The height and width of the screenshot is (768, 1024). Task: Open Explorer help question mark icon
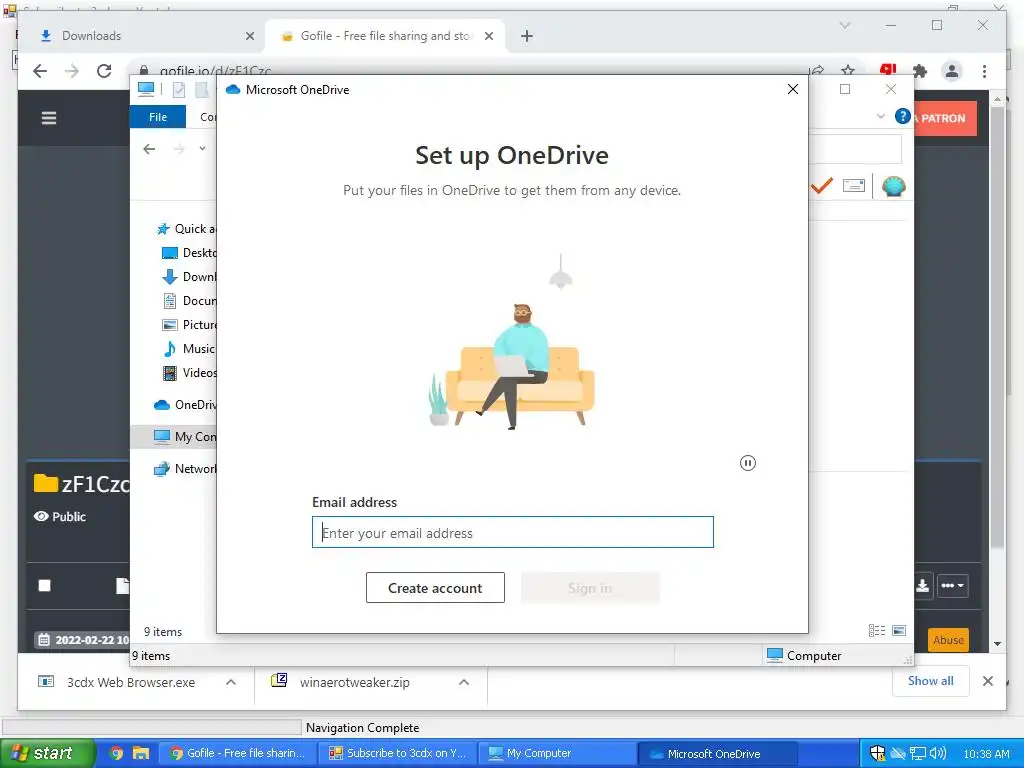tap(903, 116)
